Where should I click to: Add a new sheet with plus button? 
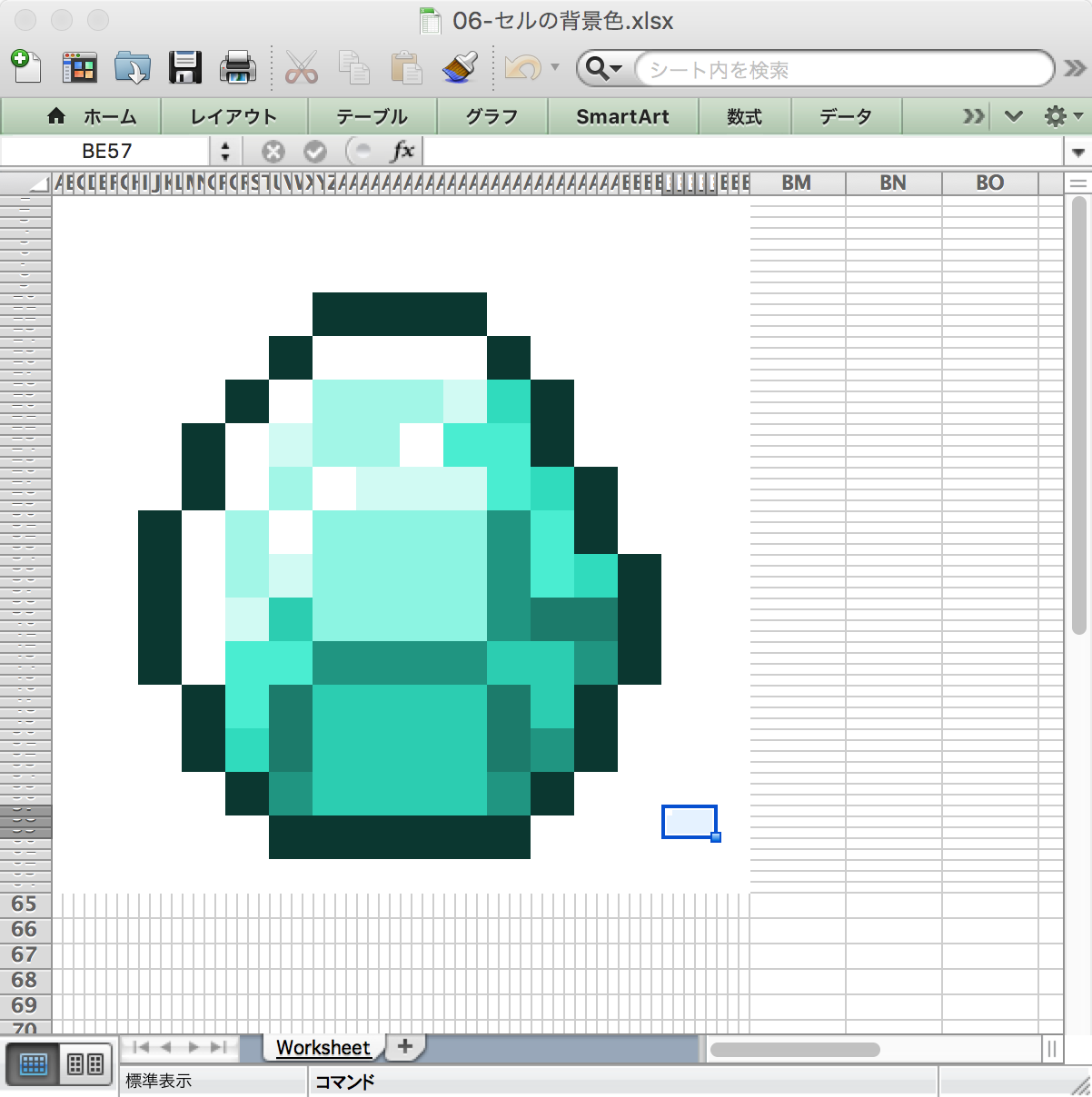pos(405,1046)
